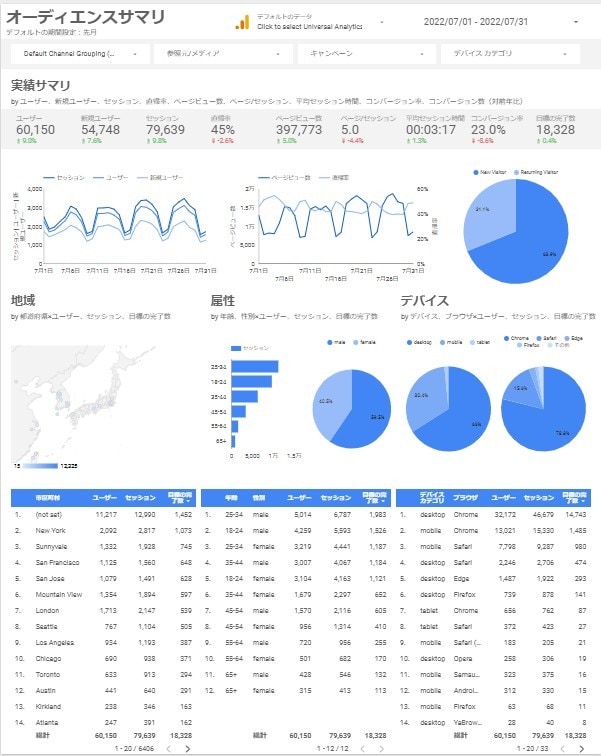
Task: Select the Sunnyvale row in city table
Action: [104, 546]
